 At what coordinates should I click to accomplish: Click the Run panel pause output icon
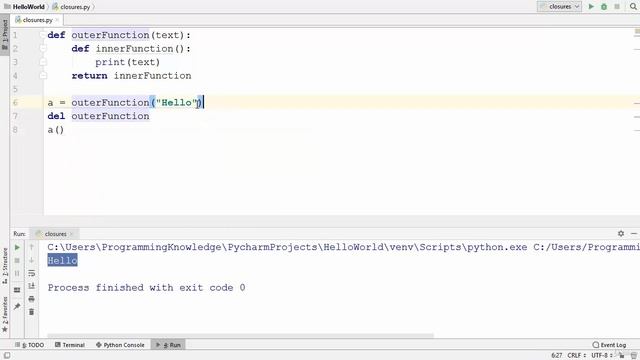click(x=17, y=273)
